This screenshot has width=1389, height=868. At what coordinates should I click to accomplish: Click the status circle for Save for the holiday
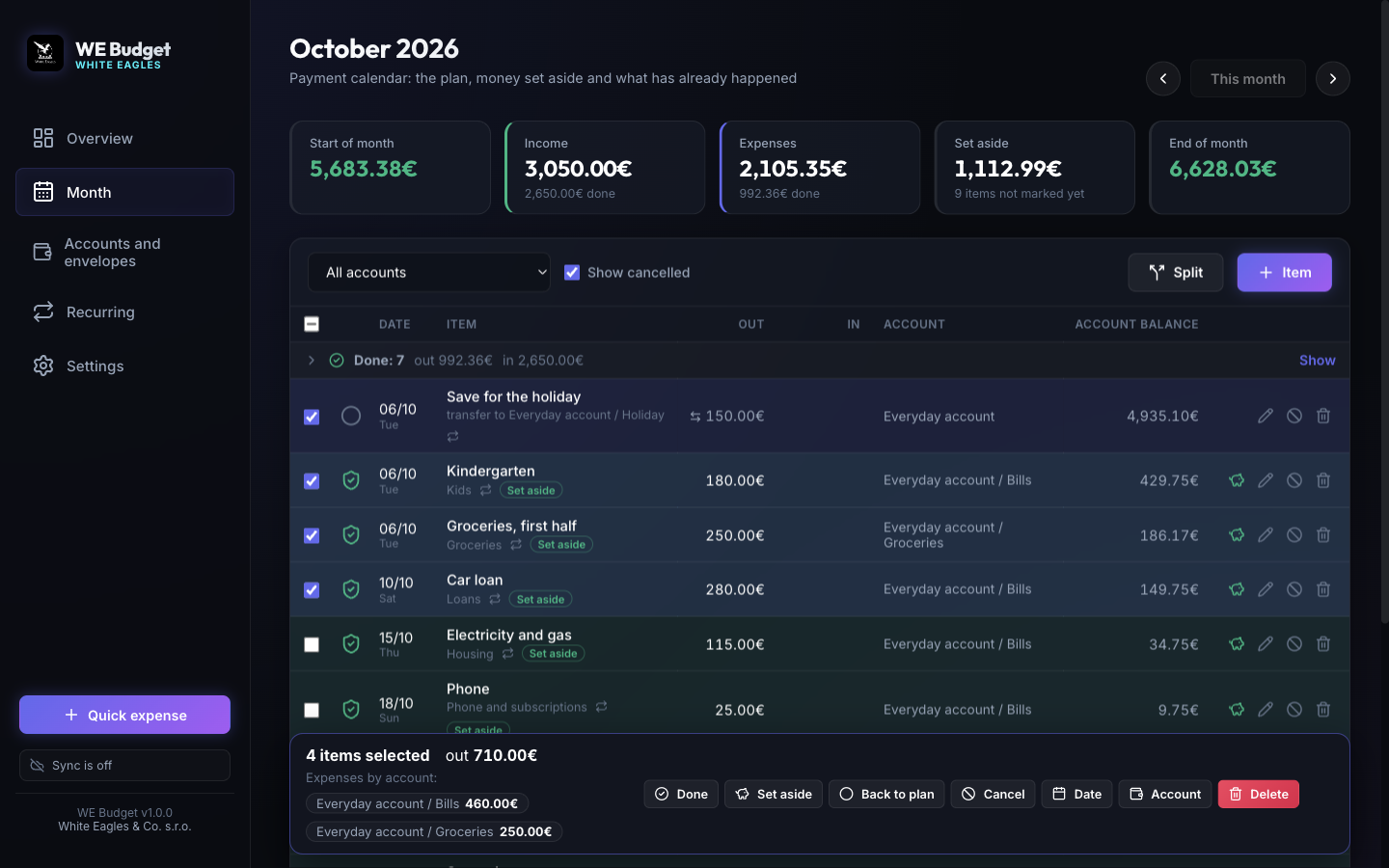tap(351, 416)
